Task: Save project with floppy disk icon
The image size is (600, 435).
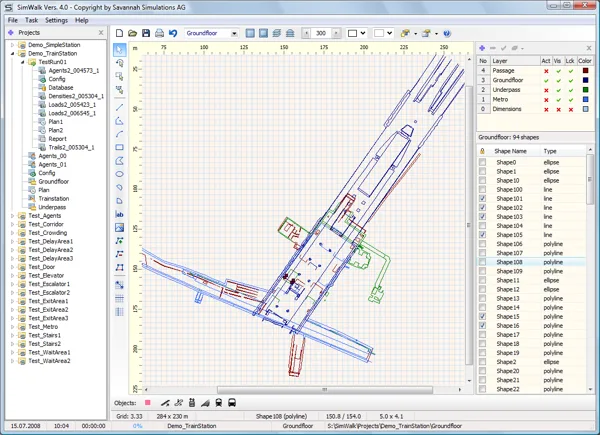Action: coord(146,33)
